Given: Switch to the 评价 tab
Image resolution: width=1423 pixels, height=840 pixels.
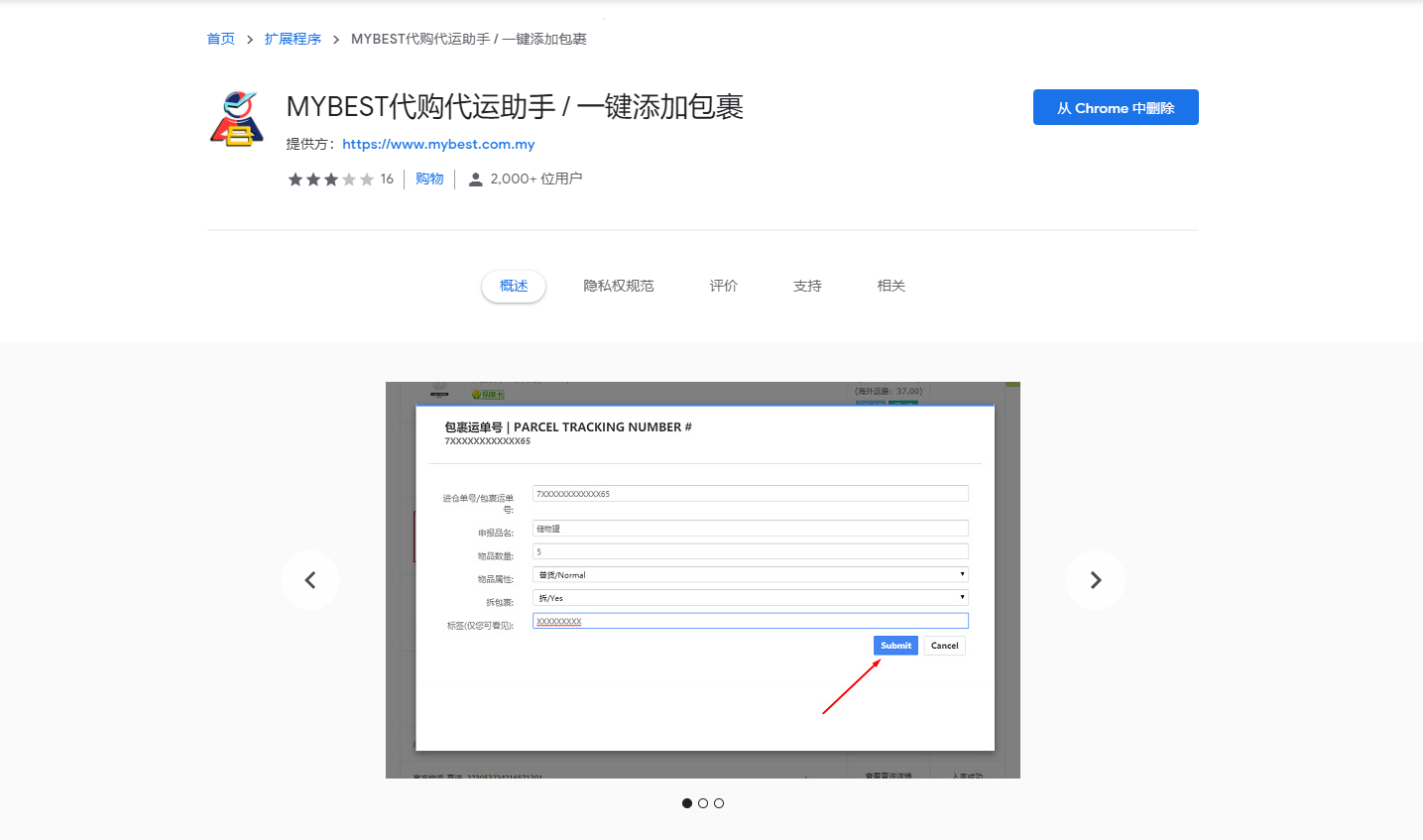Looking at the screenshot, I should pyautogui.click(x=724, y=286).
